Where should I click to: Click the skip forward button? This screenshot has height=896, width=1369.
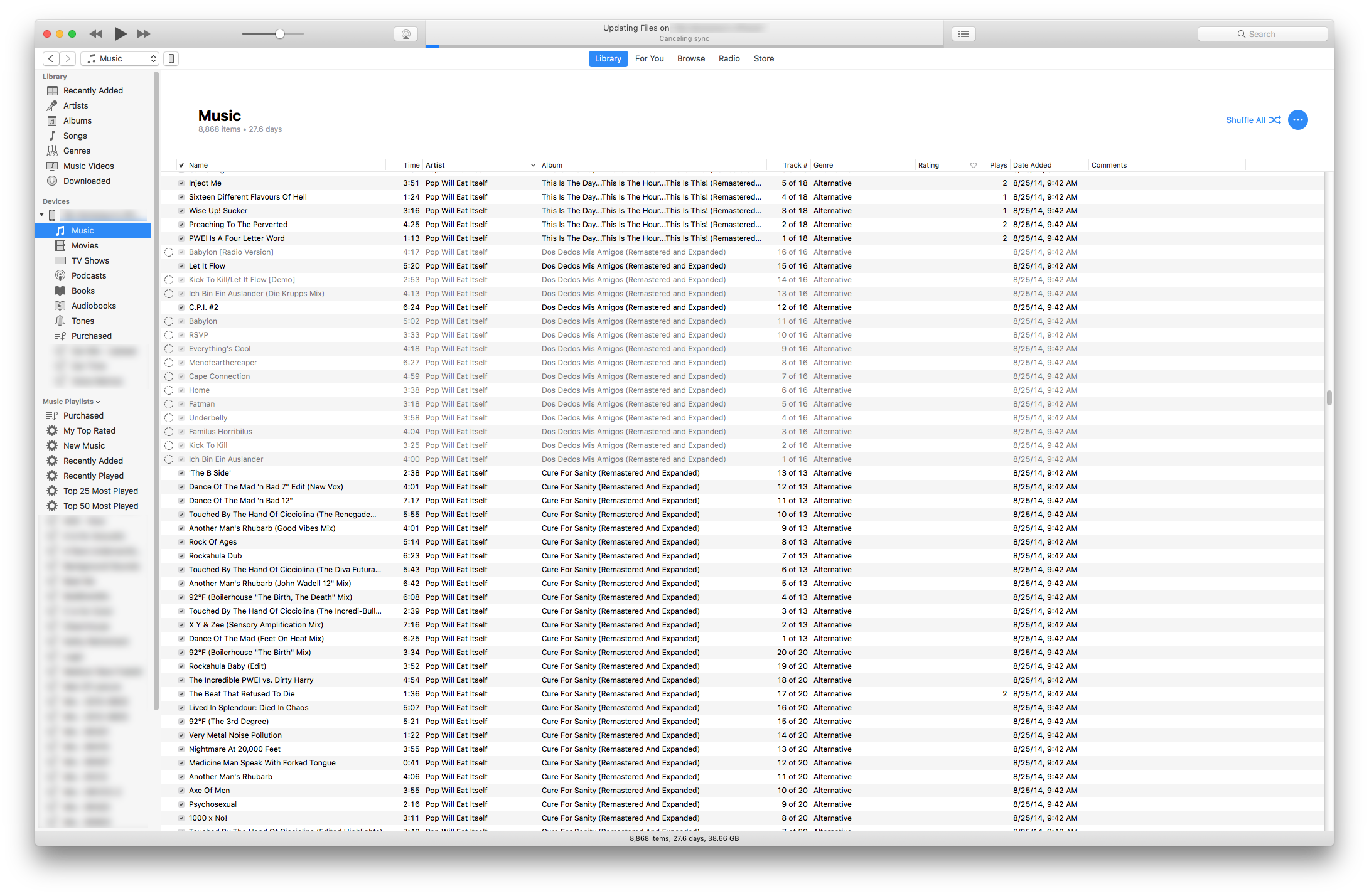tap(144, 34)
